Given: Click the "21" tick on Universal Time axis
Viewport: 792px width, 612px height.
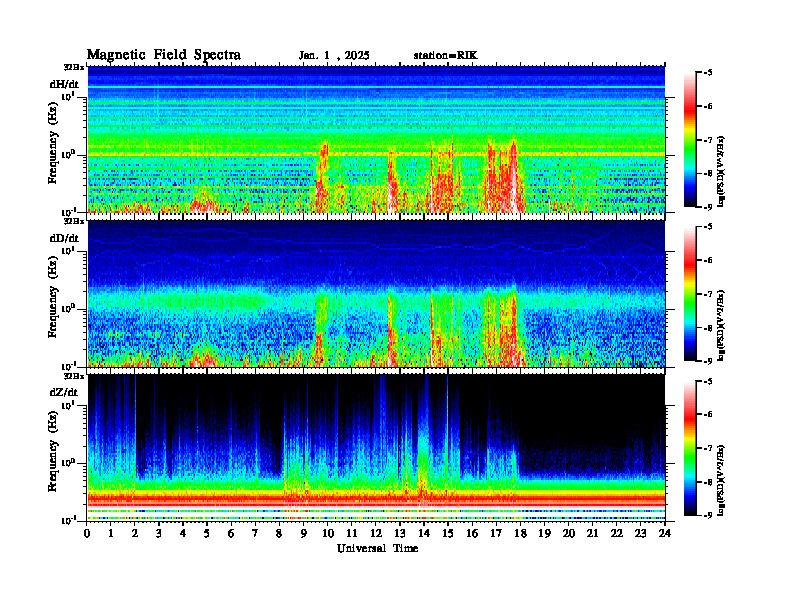Looking at the screenshot, I should pyautogui.click(x=592, y=533).
